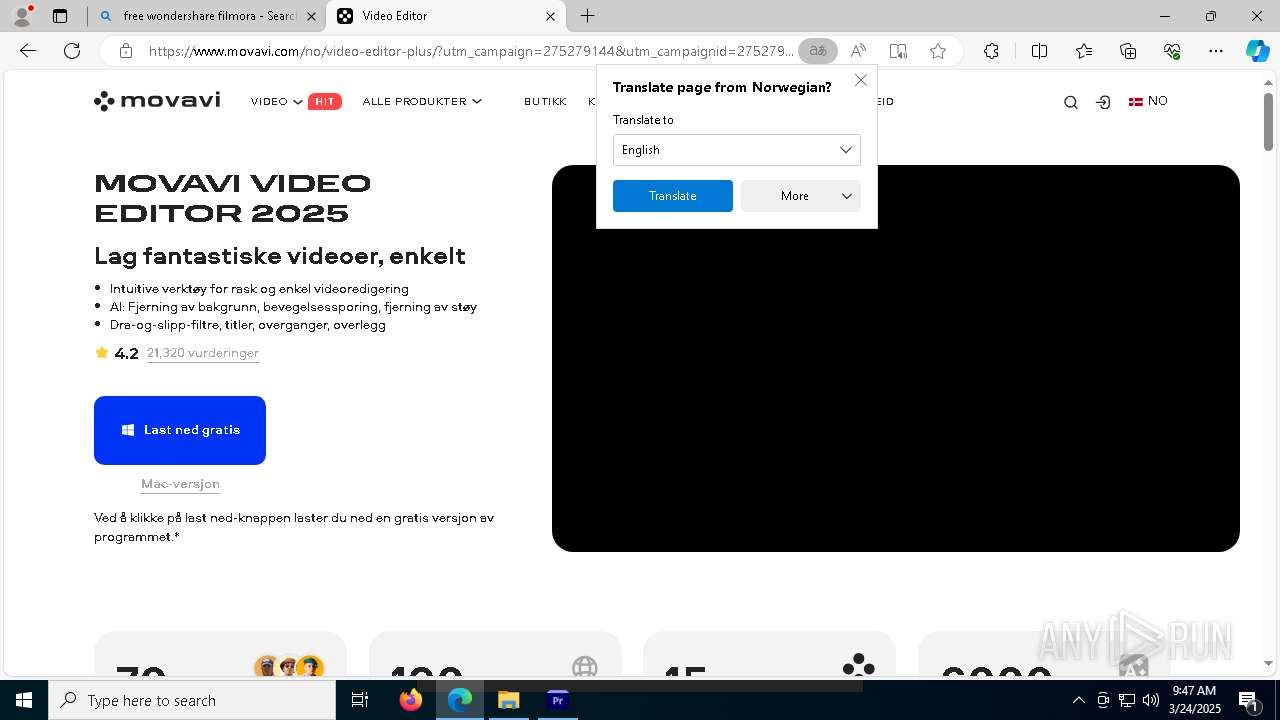Open a new browser tab
This screenshot has height=720, width=1280.
[588, 16]
